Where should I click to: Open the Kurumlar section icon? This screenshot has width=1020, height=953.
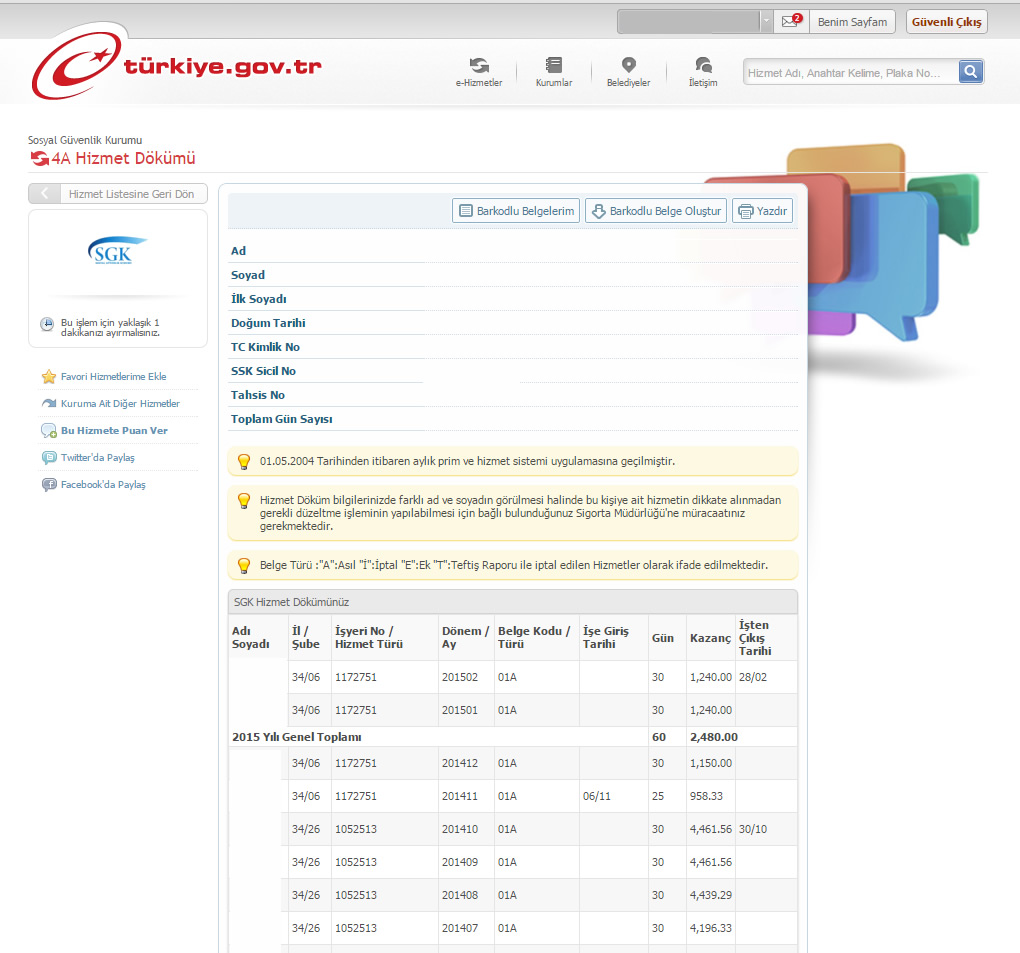[x=554, y=66]
